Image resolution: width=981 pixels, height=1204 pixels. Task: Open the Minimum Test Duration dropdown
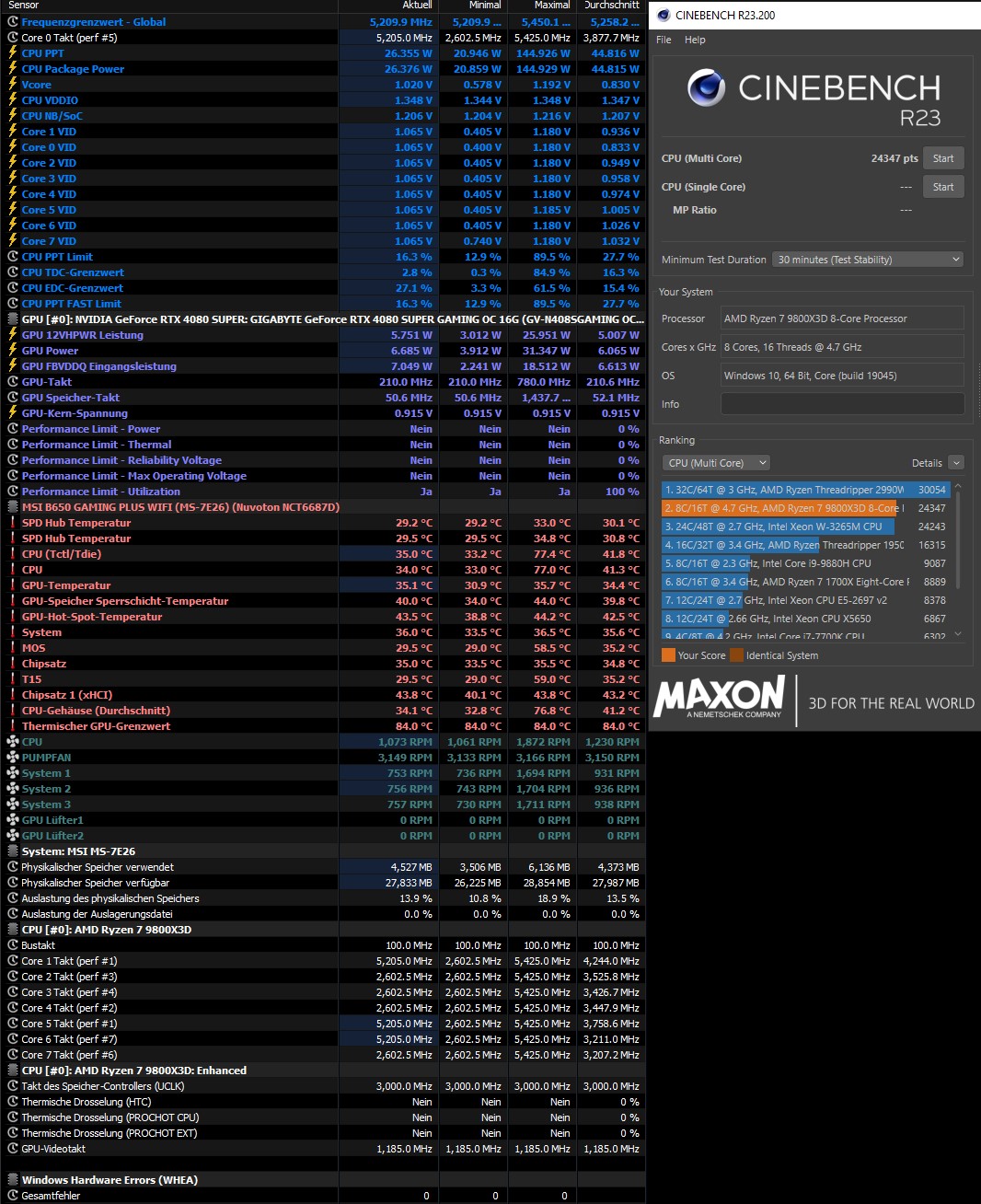866,260
